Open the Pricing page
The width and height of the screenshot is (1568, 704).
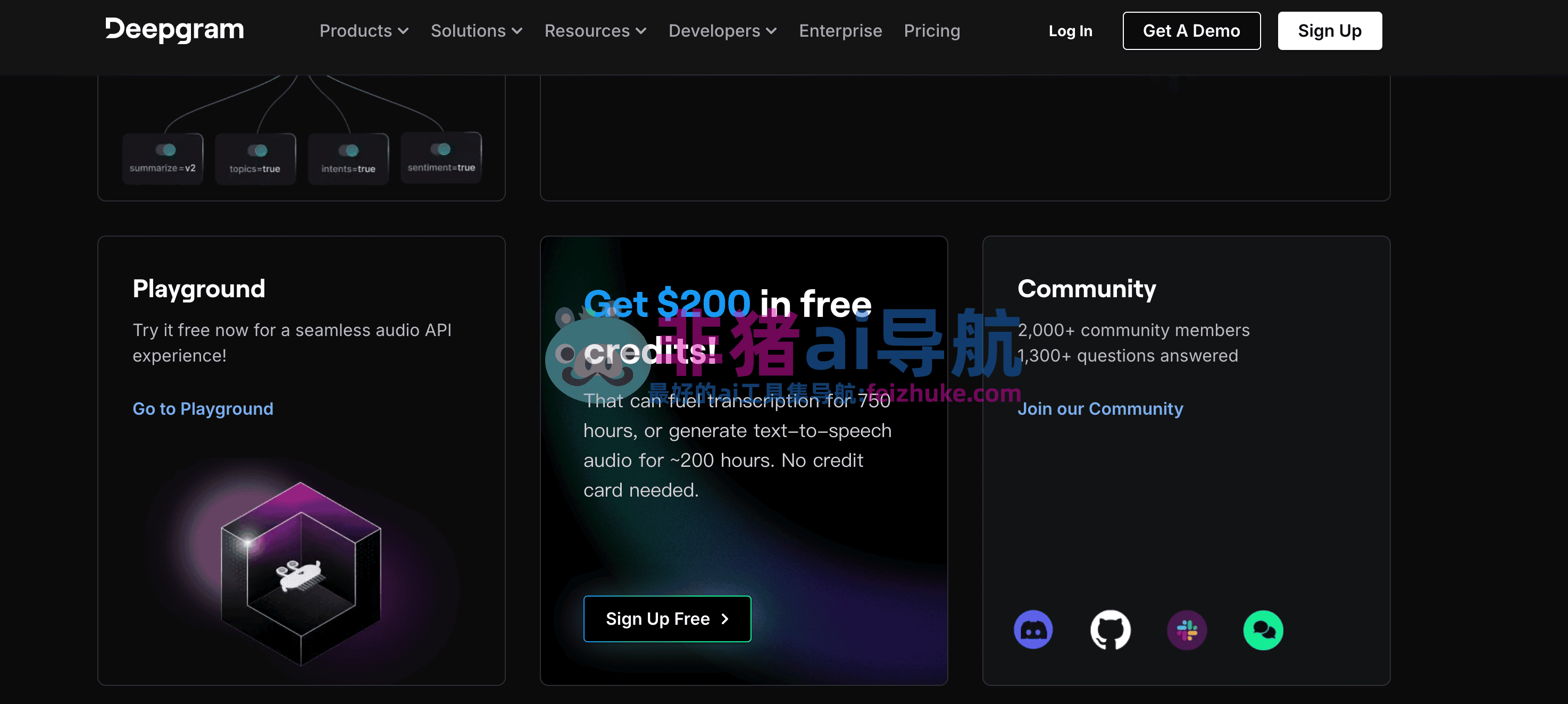931,30
